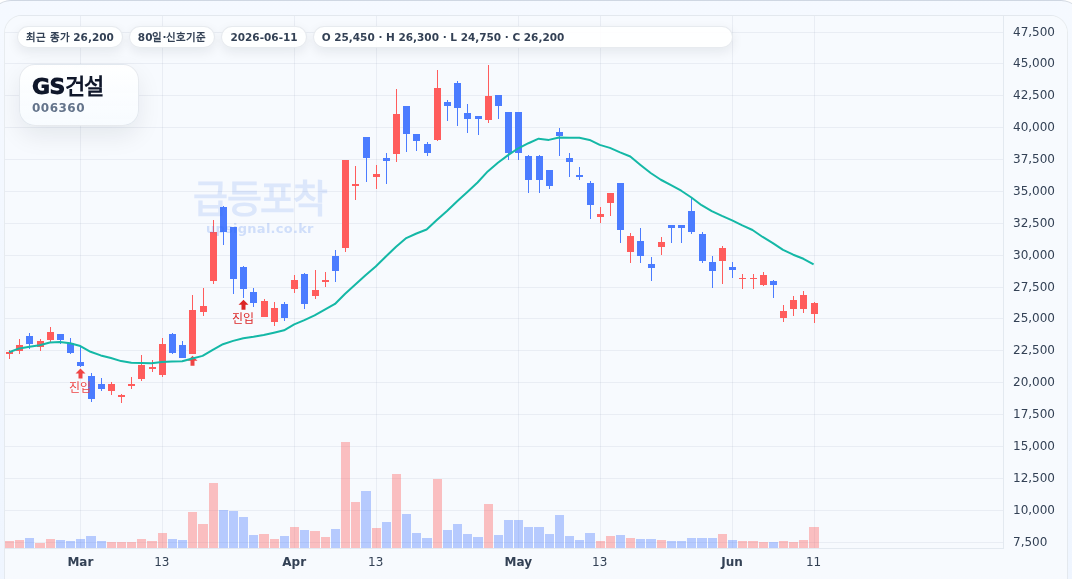Viewport: 1072px width, 579px height.
Task: Click the 20,000 price axis label
Action: tap(1034, 381)
